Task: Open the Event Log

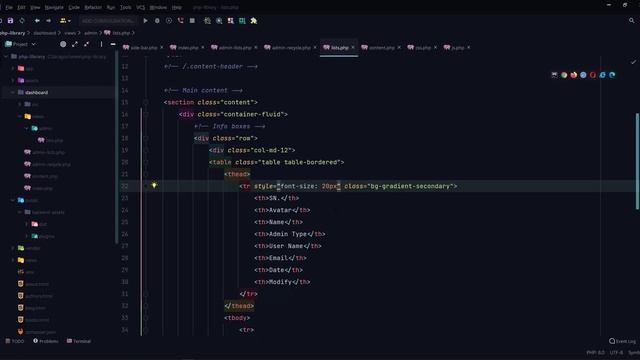Action: 622,341
